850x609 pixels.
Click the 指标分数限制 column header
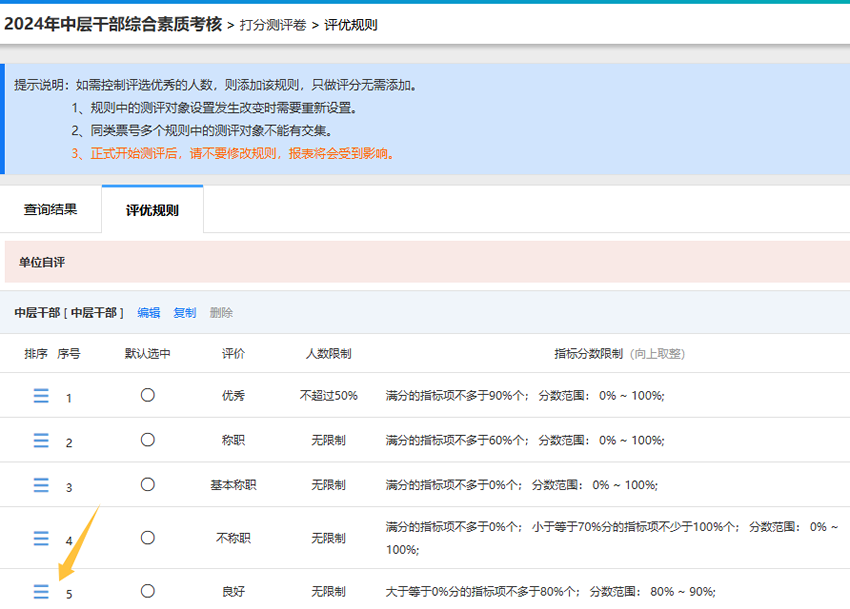click(x=589, y=354)
